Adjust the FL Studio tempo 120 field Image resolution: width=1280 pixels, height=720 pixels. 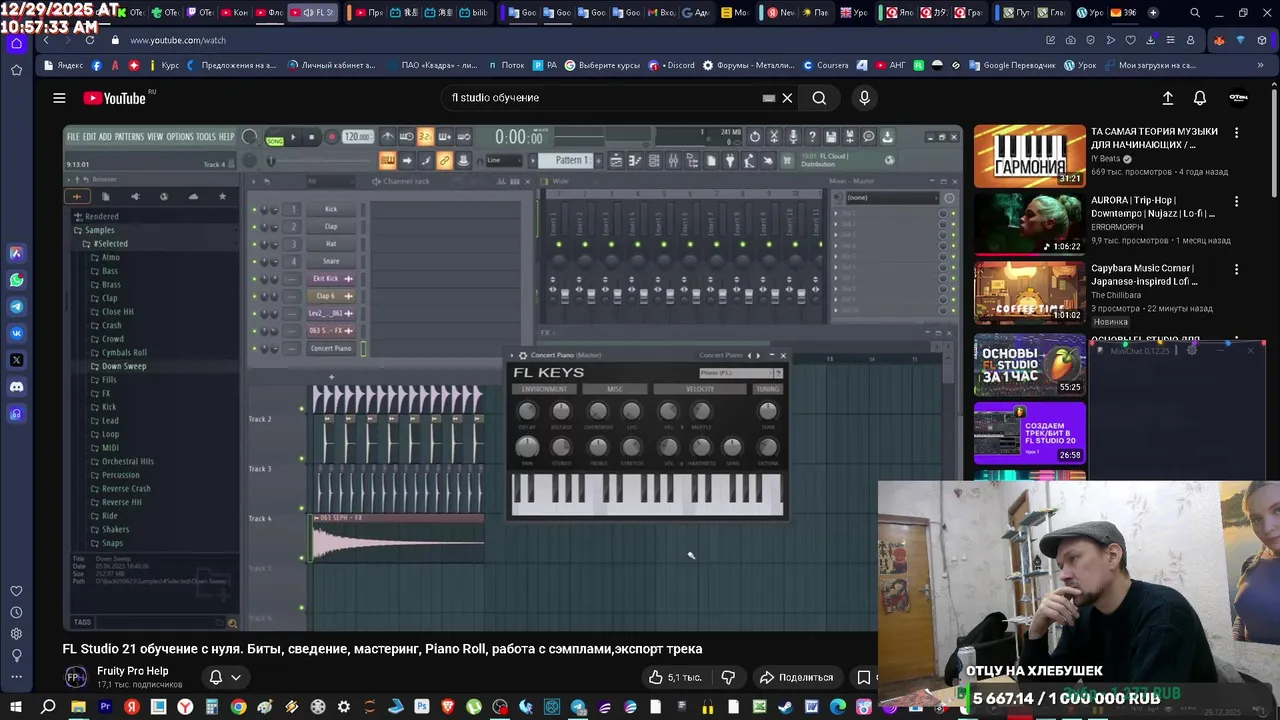[x=357, y=137]
